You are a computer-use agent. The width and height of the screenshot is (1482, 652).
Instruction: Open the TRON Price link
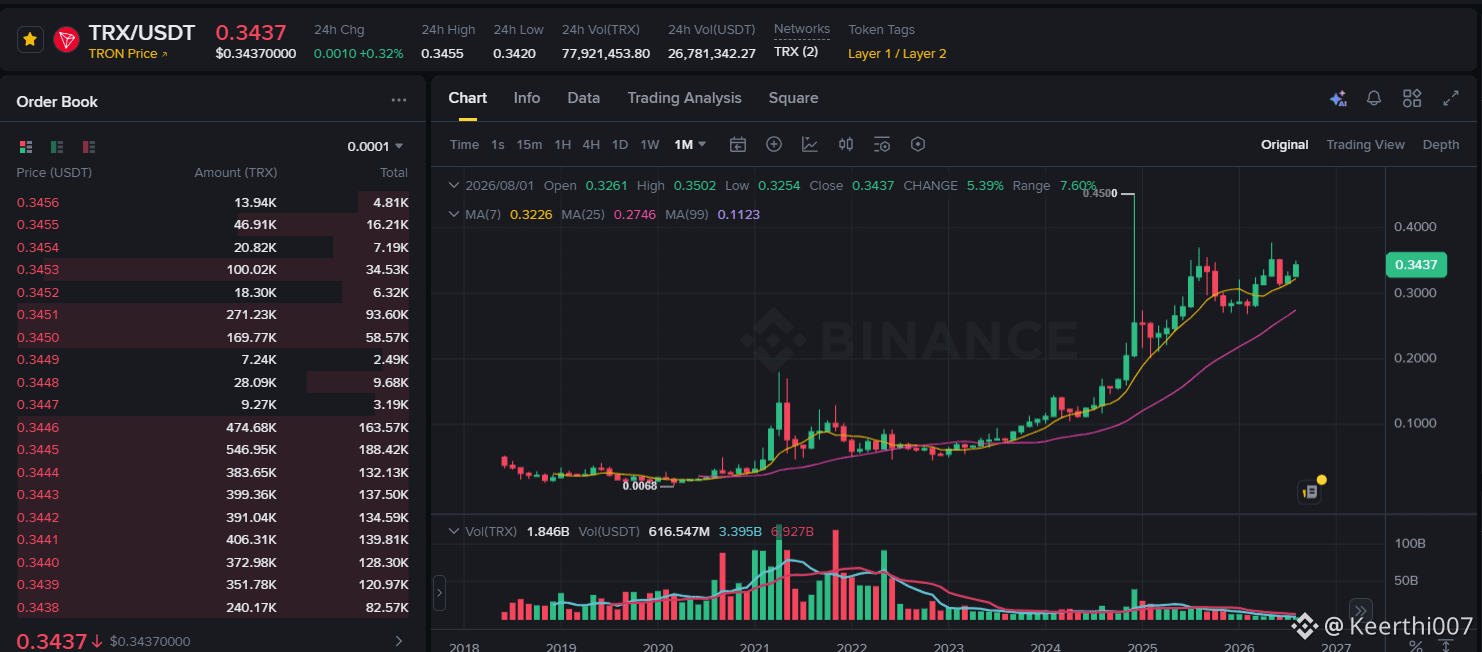(128, 53)
